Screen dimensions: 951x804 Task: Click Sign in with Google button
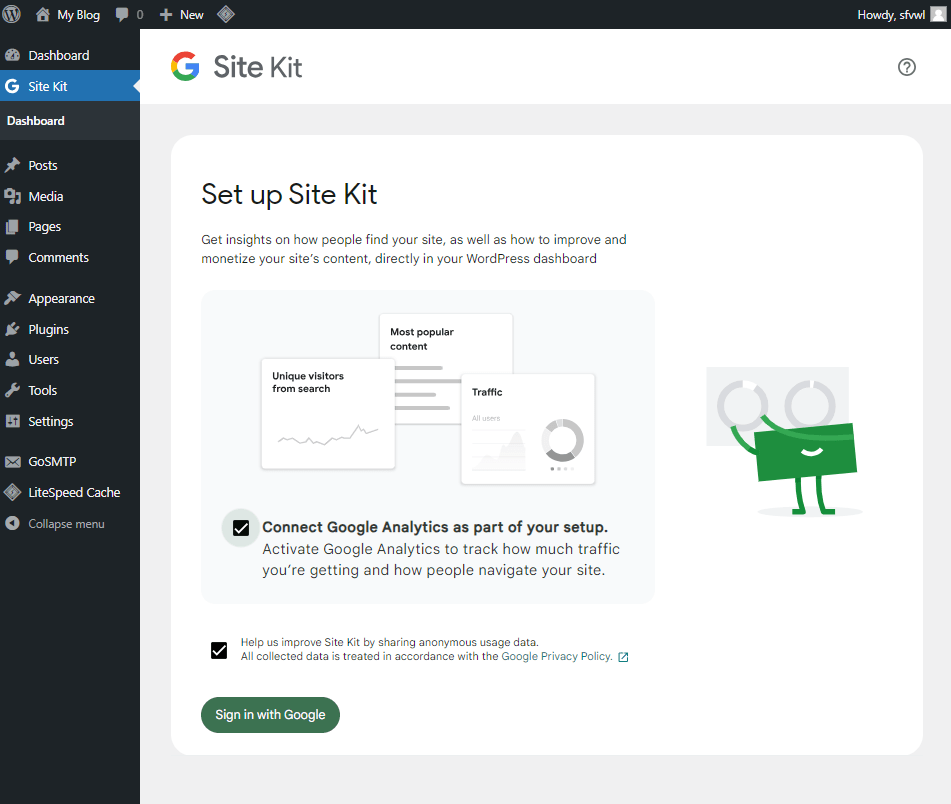click(x=271, y=715)
